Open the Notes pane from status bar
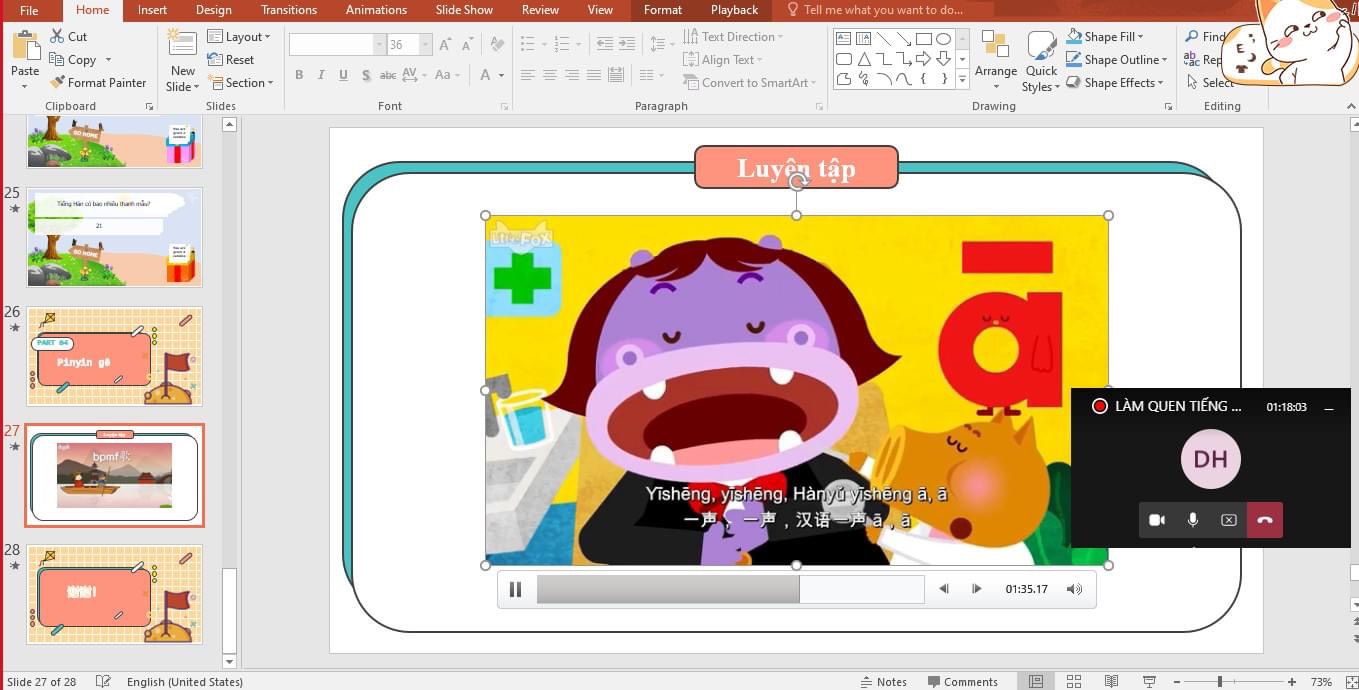 click(882, 682)
